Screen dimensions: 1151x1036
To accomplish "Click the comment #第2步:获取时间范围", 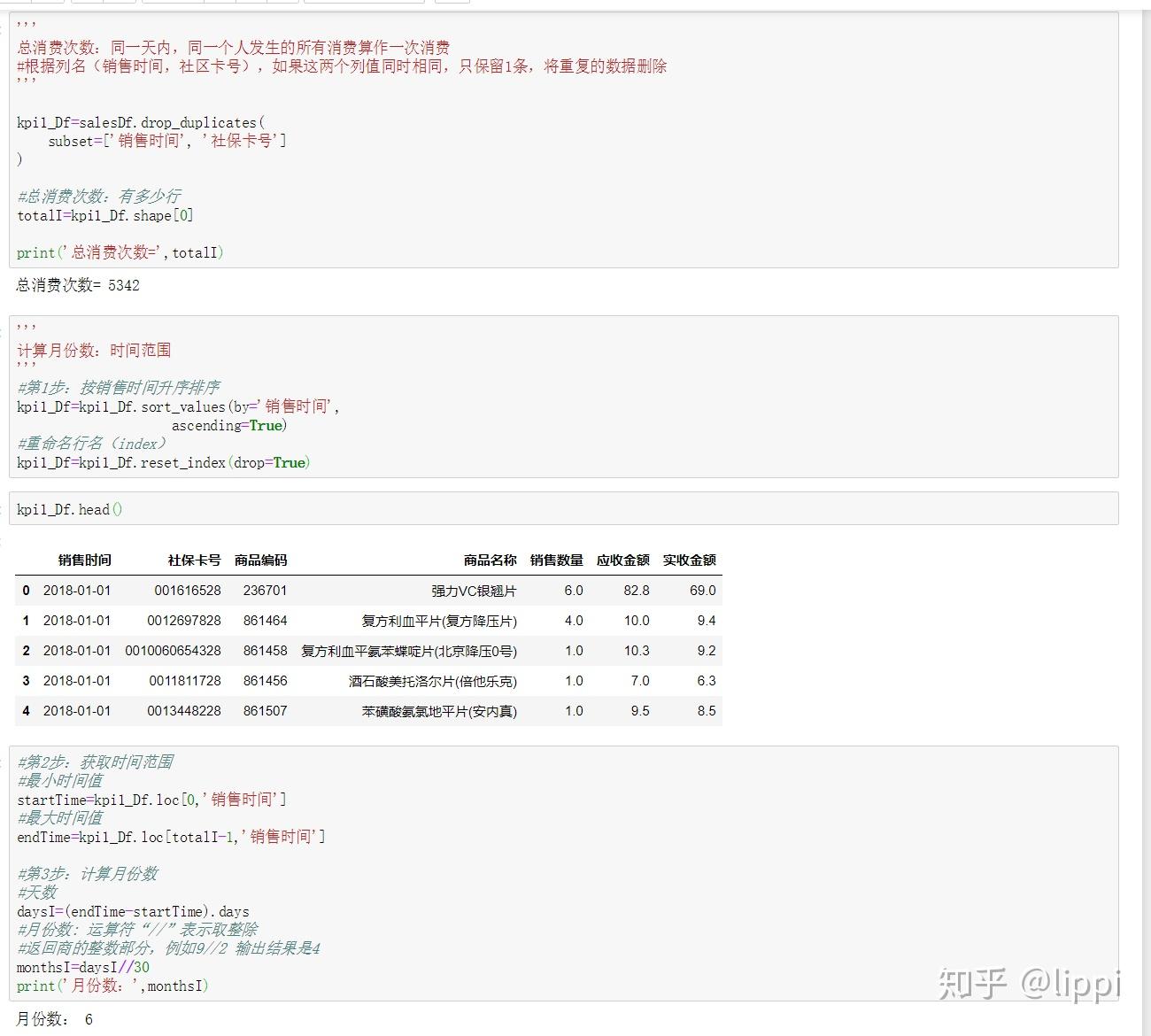I will click(x=96, y=762).
